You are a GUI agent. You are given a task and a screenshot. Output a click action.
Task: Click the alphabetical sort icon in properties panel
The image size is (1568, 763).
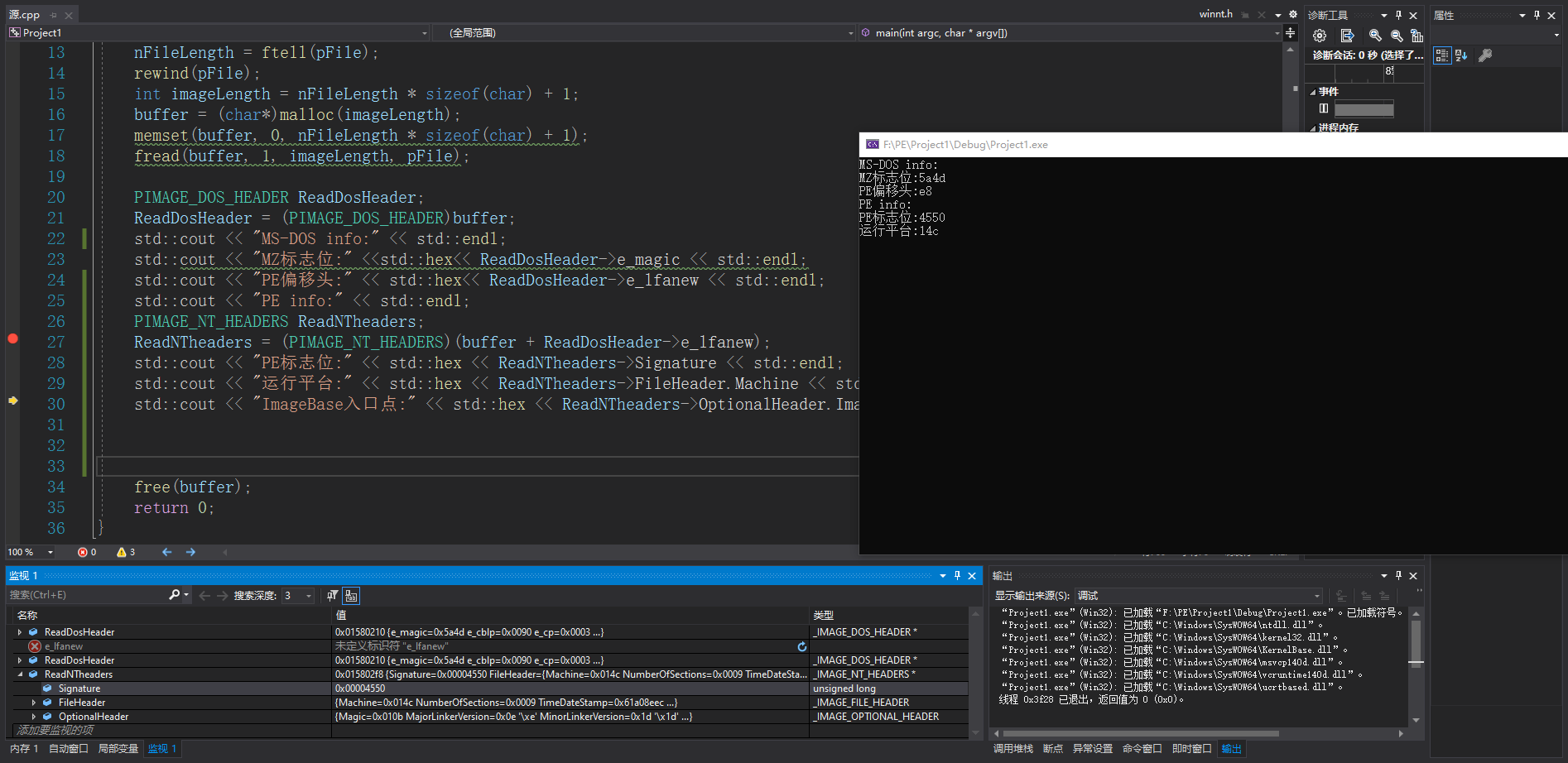(x=1461, y=55)
